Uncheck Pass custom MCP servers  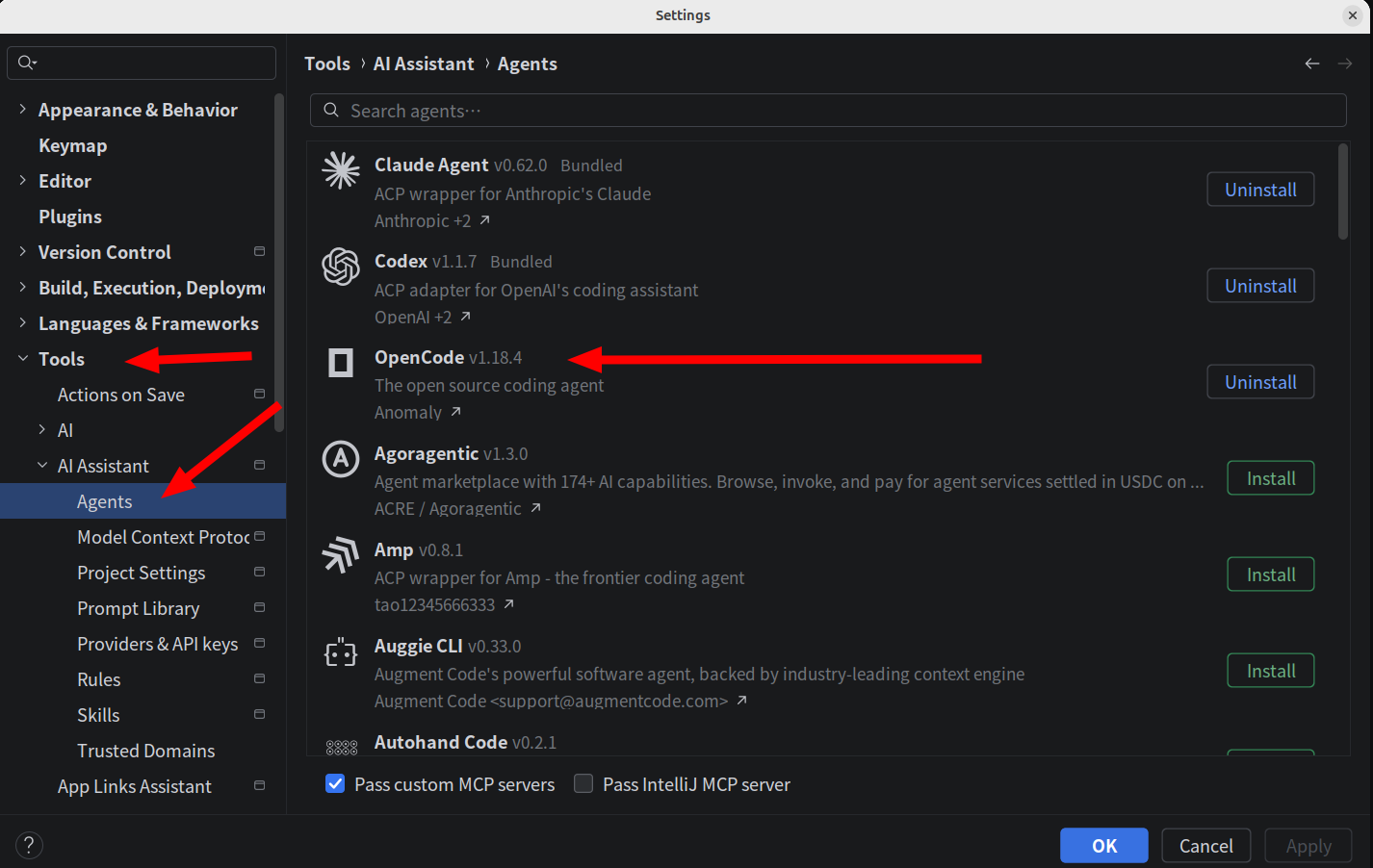pos(335,783)
